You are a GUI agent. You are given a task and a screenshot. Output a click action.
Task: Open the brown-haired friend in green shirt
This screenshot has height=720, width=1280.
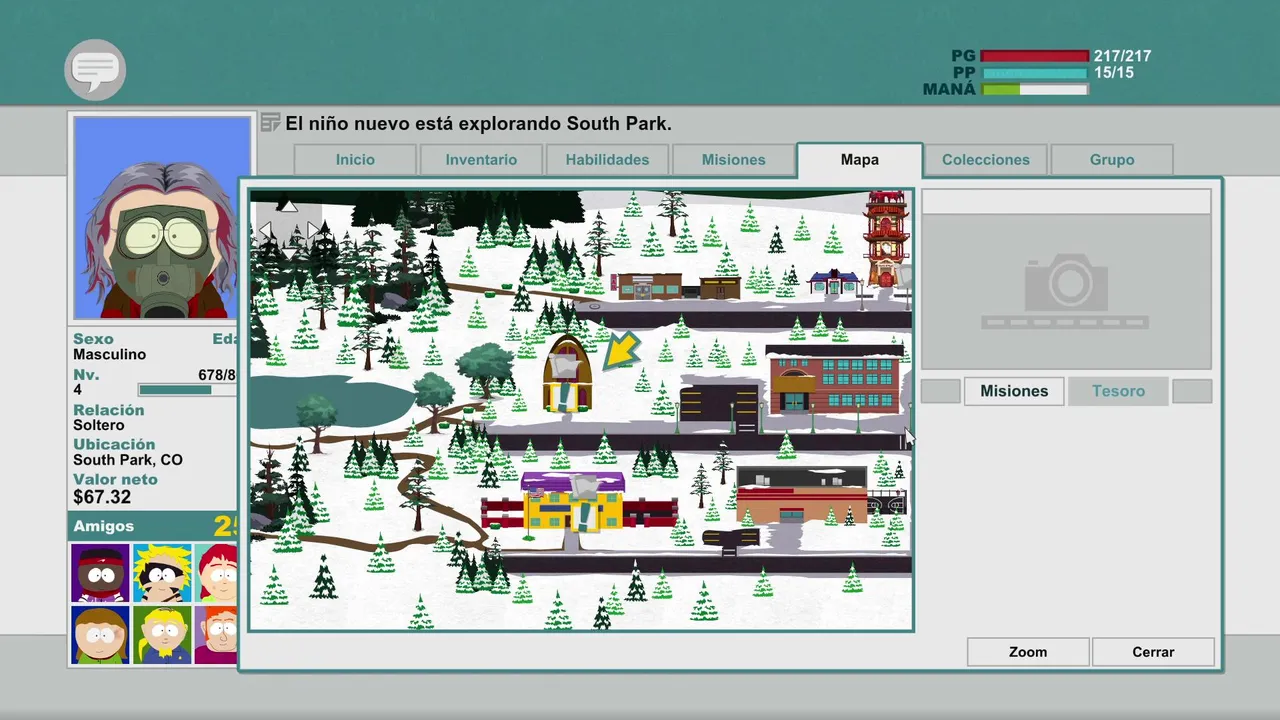coord(100,635)
